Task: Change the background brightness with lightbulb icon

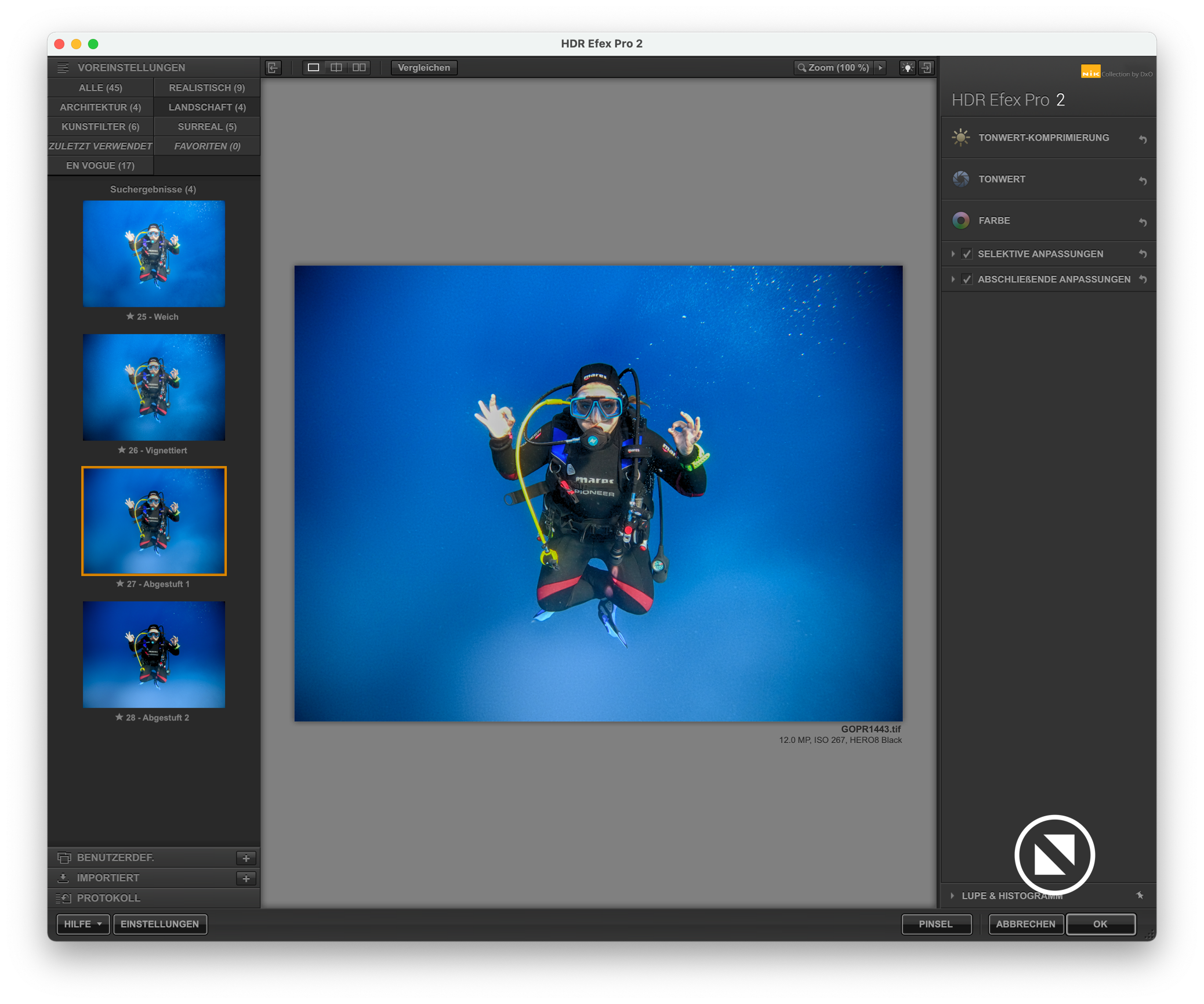Action: 907,68
